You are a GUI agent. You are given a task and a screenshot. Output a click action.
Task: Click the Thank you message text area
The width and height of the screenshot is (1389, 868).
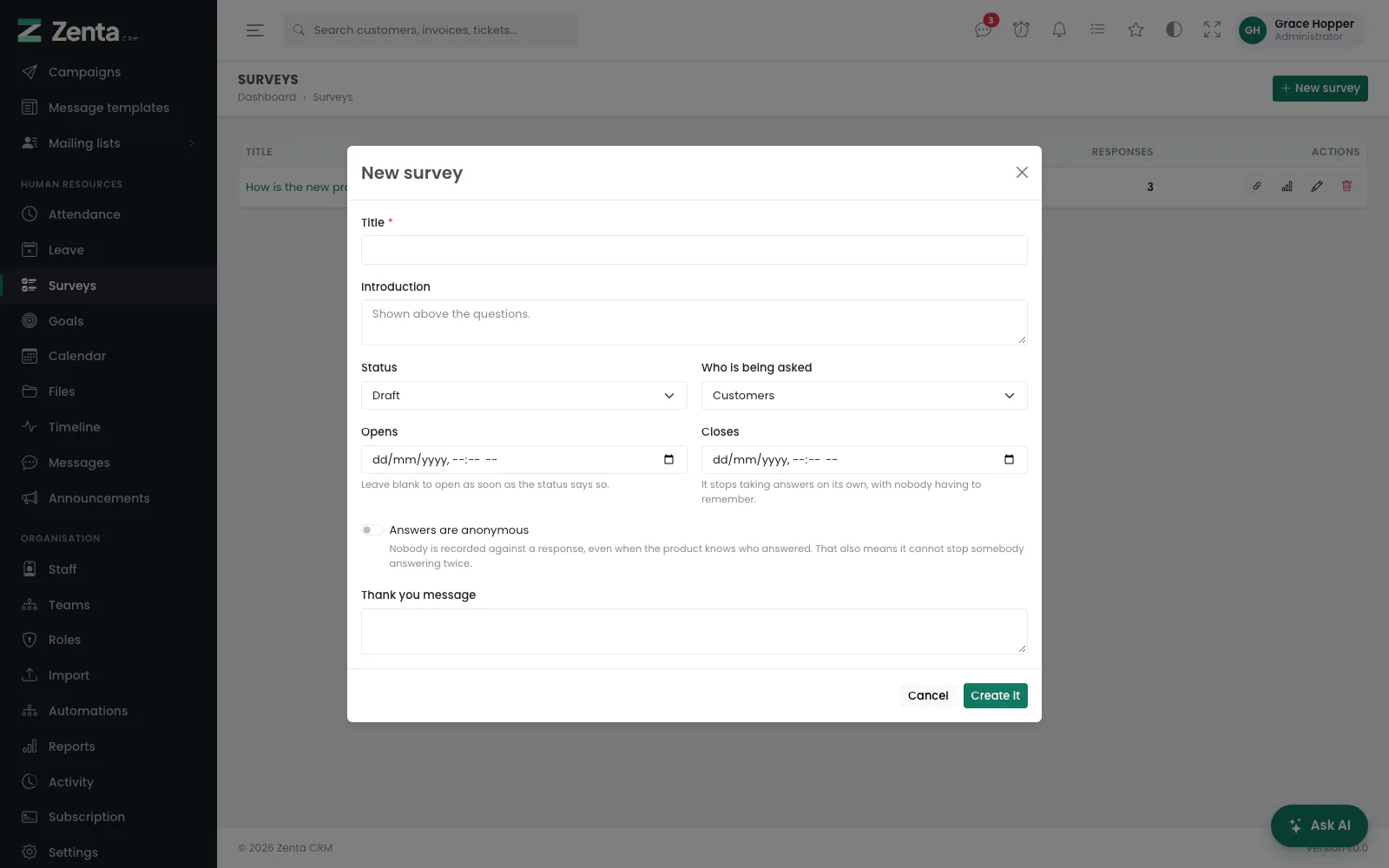click(x=694, y=631)
